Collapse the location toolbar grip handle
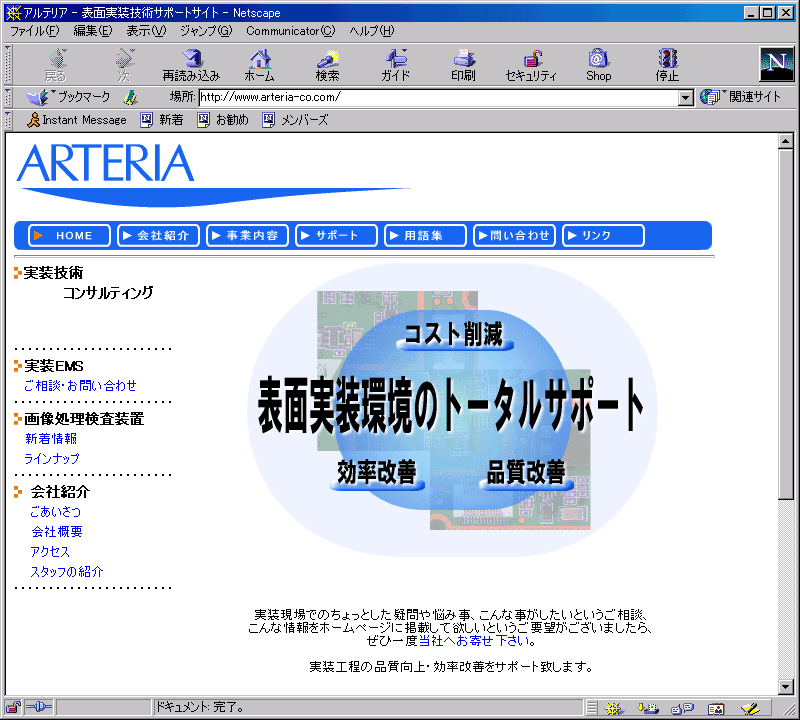800x720 pixels. [8, 97]
